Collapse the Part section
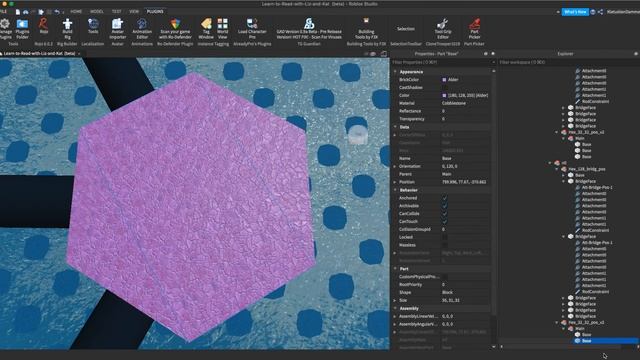 click(395, 269)
